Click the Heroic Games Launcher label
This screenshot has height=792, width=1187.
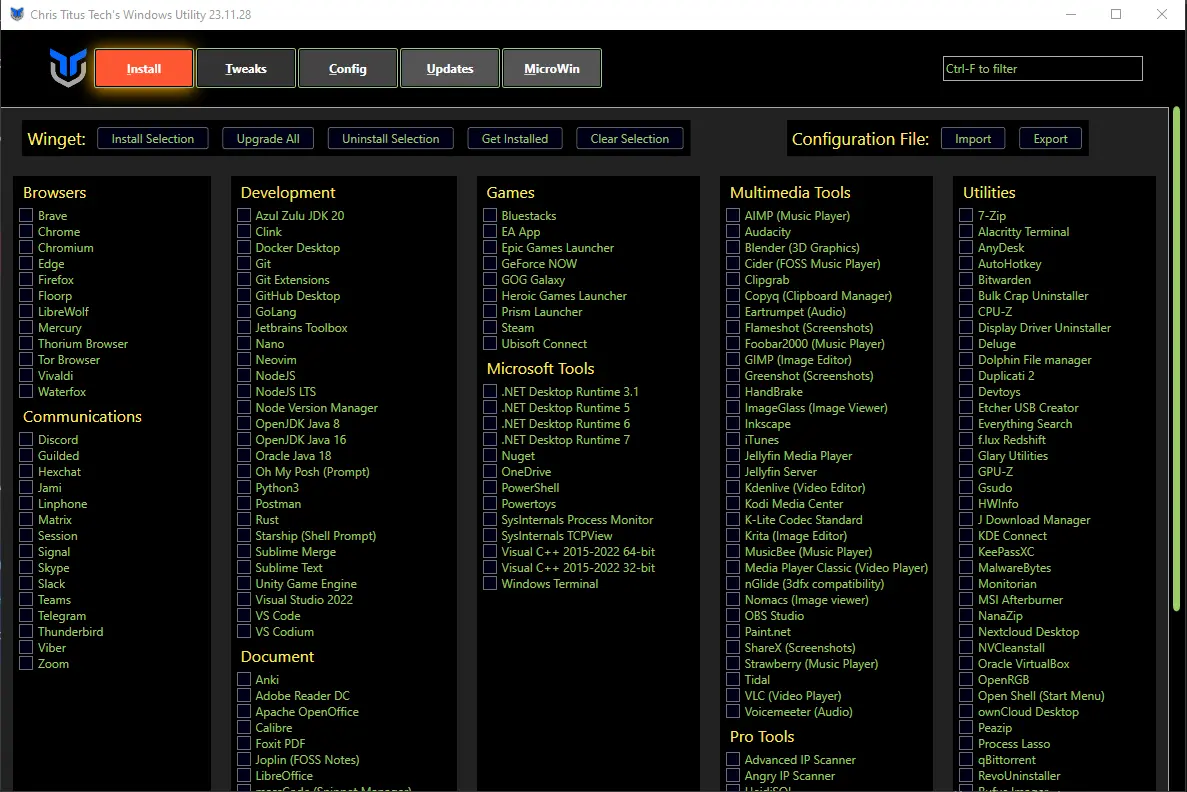(564, 296)
